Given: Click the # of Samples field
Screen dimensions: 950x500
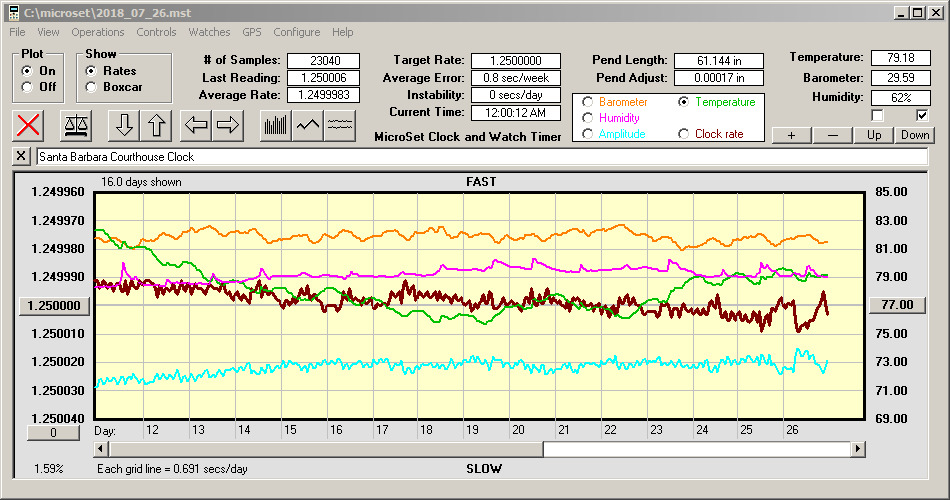Looking at the screenshot, I should point(324,61).
